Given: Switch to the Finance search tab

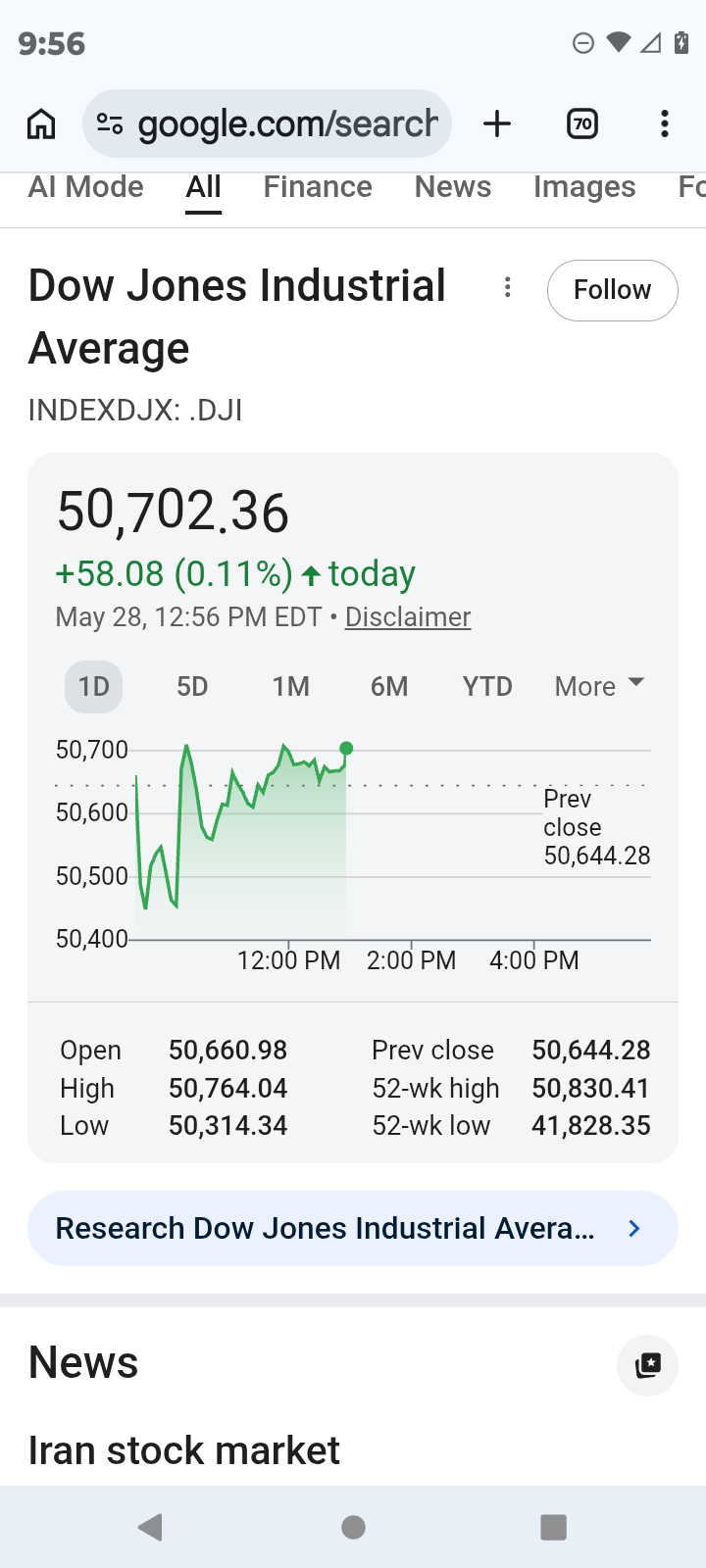Looking at the screenshot, I should [318, 187].
